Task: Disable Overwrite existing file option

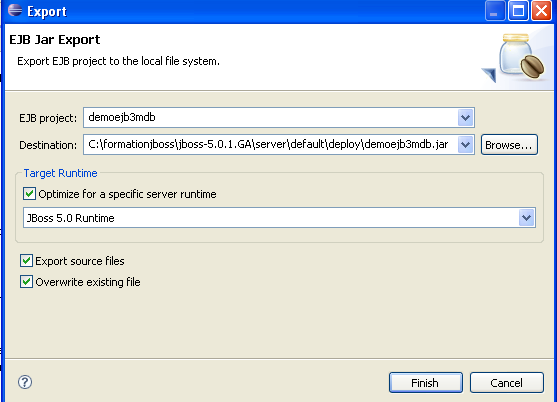Action: point(26,282)
